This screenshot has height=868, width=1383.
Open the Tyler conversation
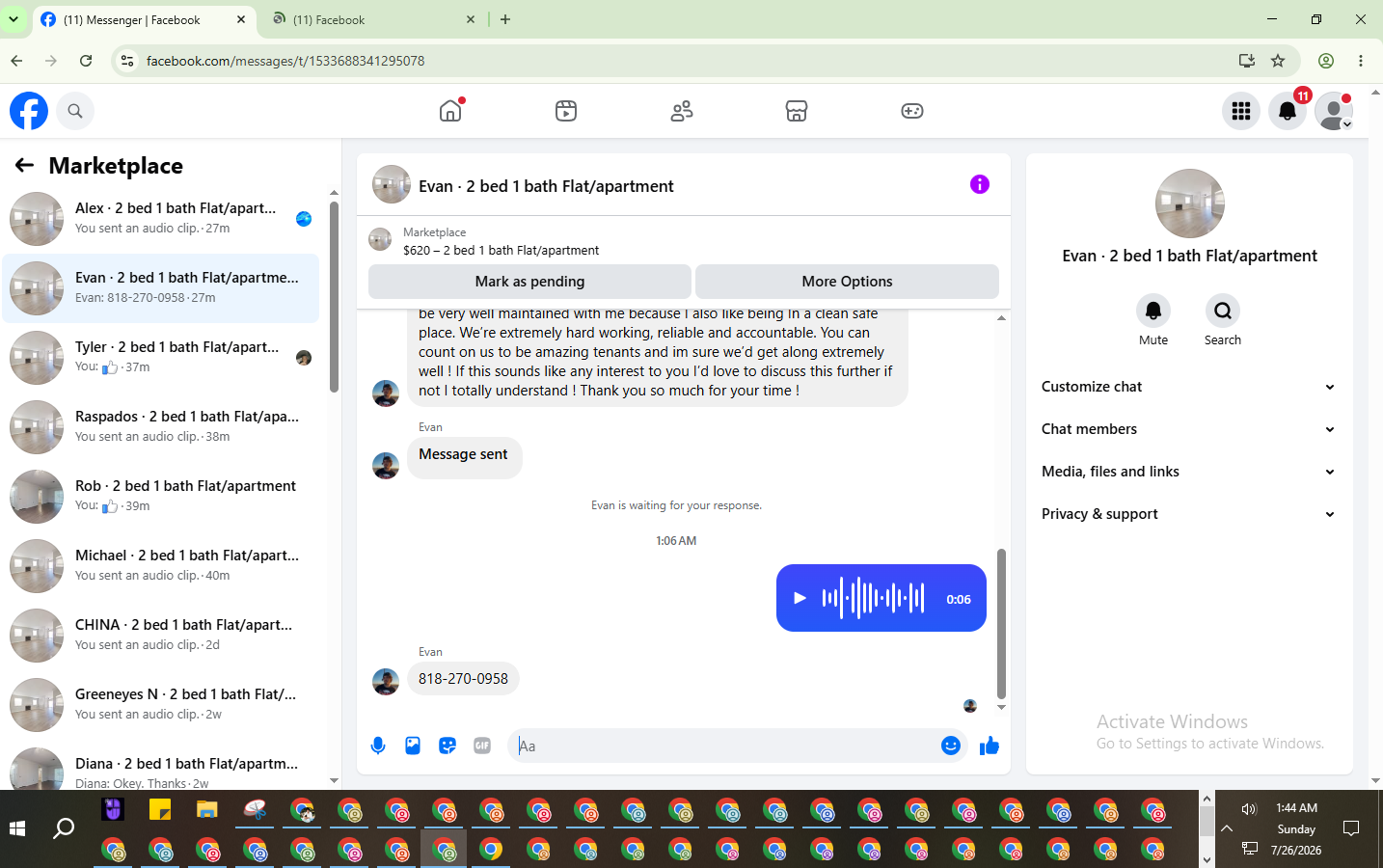point(161,358)
